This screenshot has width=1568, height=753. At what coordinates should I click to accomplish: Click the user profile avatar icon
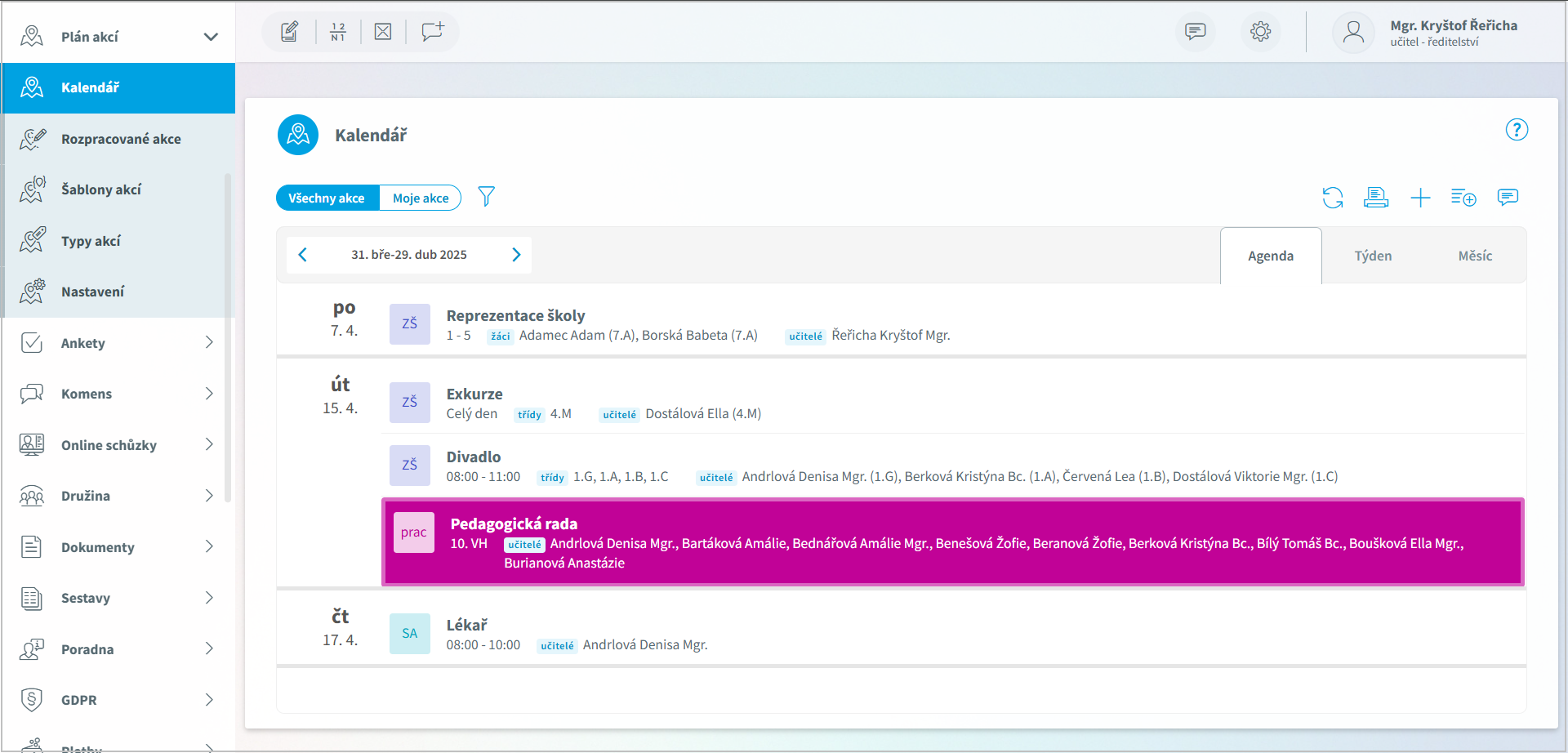click(1353, 32)
